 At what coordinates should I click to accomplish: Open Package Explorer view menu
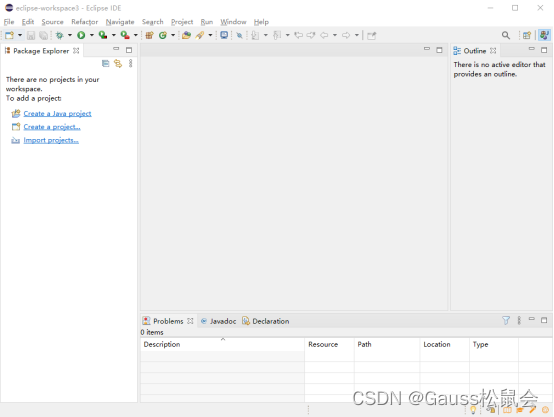coord(130,64)
